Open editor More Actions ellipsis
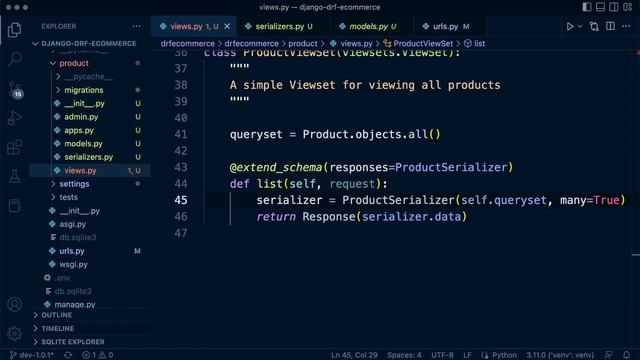The width and height of the screenshot is (640, 360). (626, 27)
